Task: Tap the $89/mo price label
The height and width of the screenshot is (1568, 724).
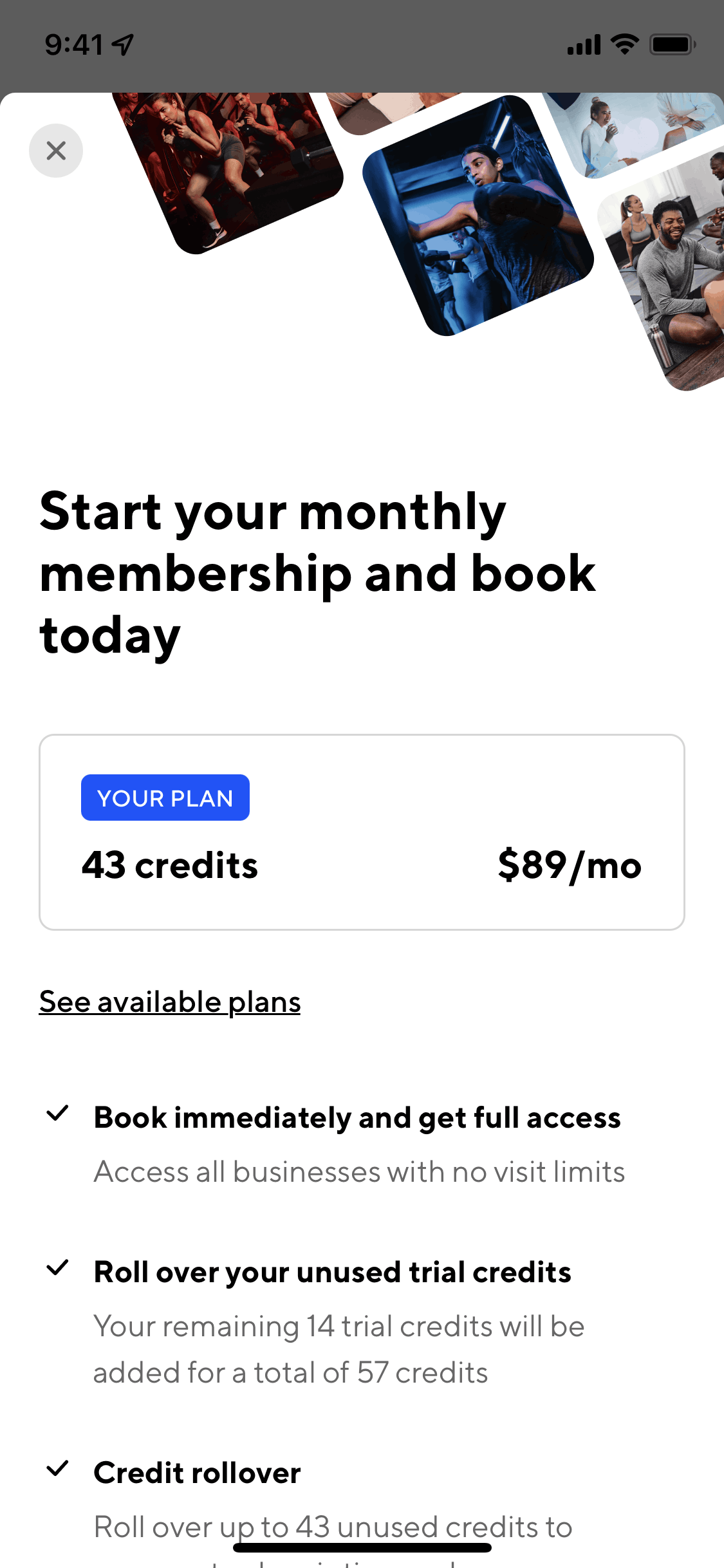Action: (x=570, y=865)
